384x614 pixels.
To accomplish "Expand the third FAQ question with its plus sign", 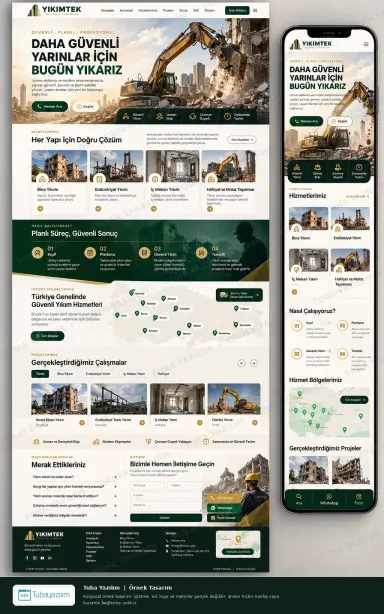I will tap(115, 496).
